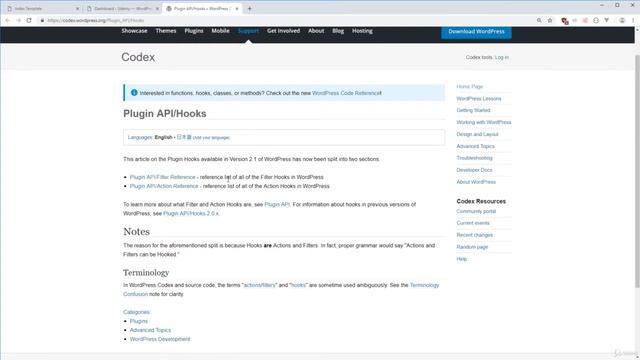Open Getting Started in sidebar
The width and height of the screenshot is (640, 360).
click(473, 111)
